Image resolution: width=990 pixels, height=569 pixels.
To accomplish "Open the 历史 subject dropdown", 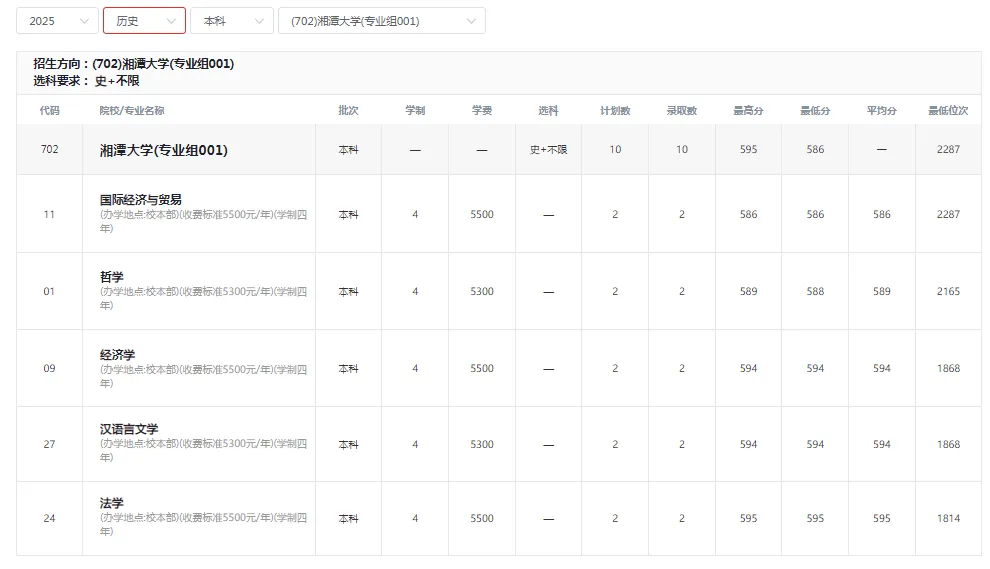I will [x=144, y=21].
